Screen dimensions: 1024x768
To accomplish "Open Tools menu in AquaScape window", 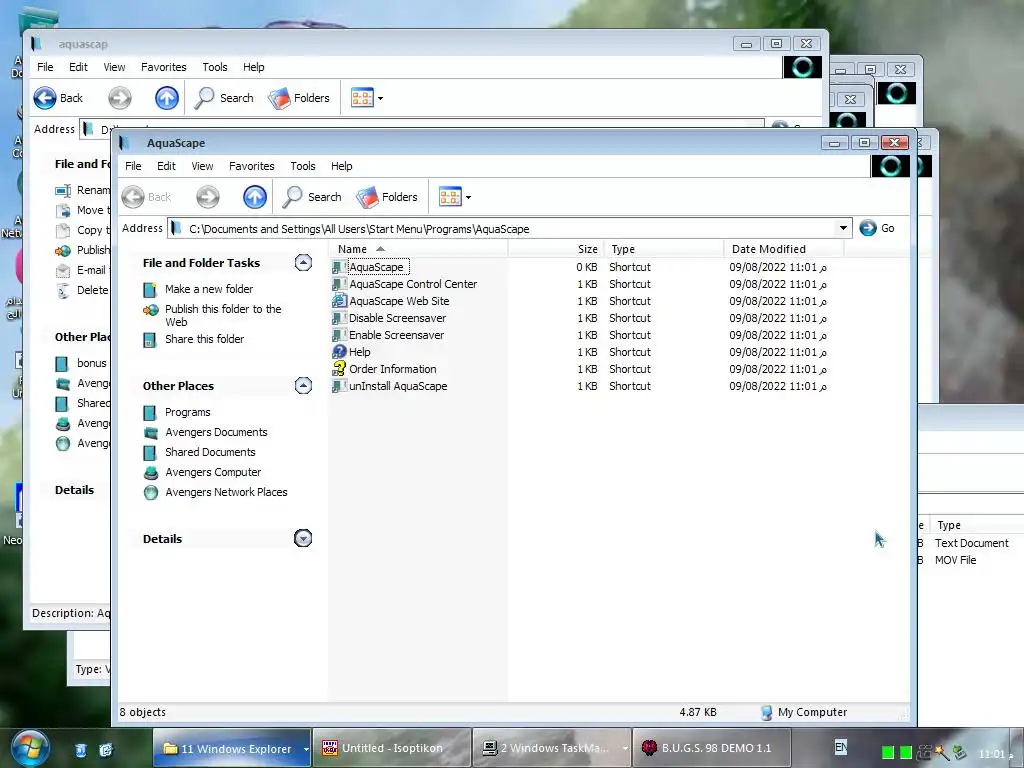I will coord(302,166).
